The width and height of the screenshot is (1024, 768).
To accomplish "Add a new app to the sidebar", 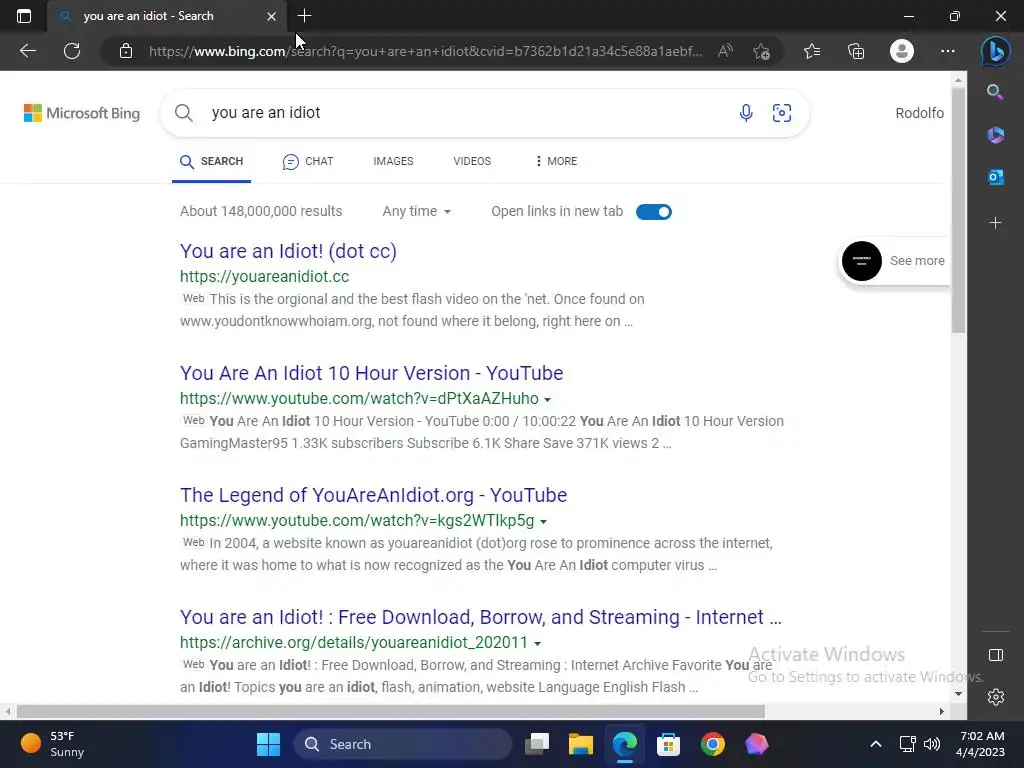I will pyautogui.click(x=995, y=223).
